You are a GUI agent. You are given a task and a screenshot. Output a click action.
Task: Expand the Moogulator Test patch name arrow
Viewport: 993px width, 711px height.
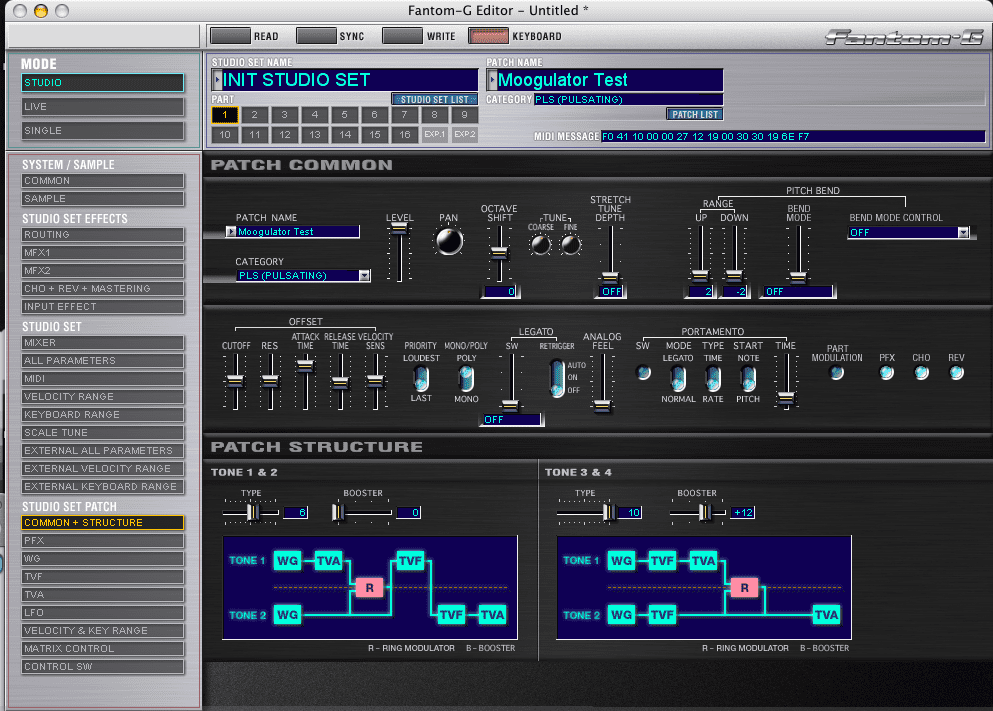pyautogui.click(x=492, y=80)
